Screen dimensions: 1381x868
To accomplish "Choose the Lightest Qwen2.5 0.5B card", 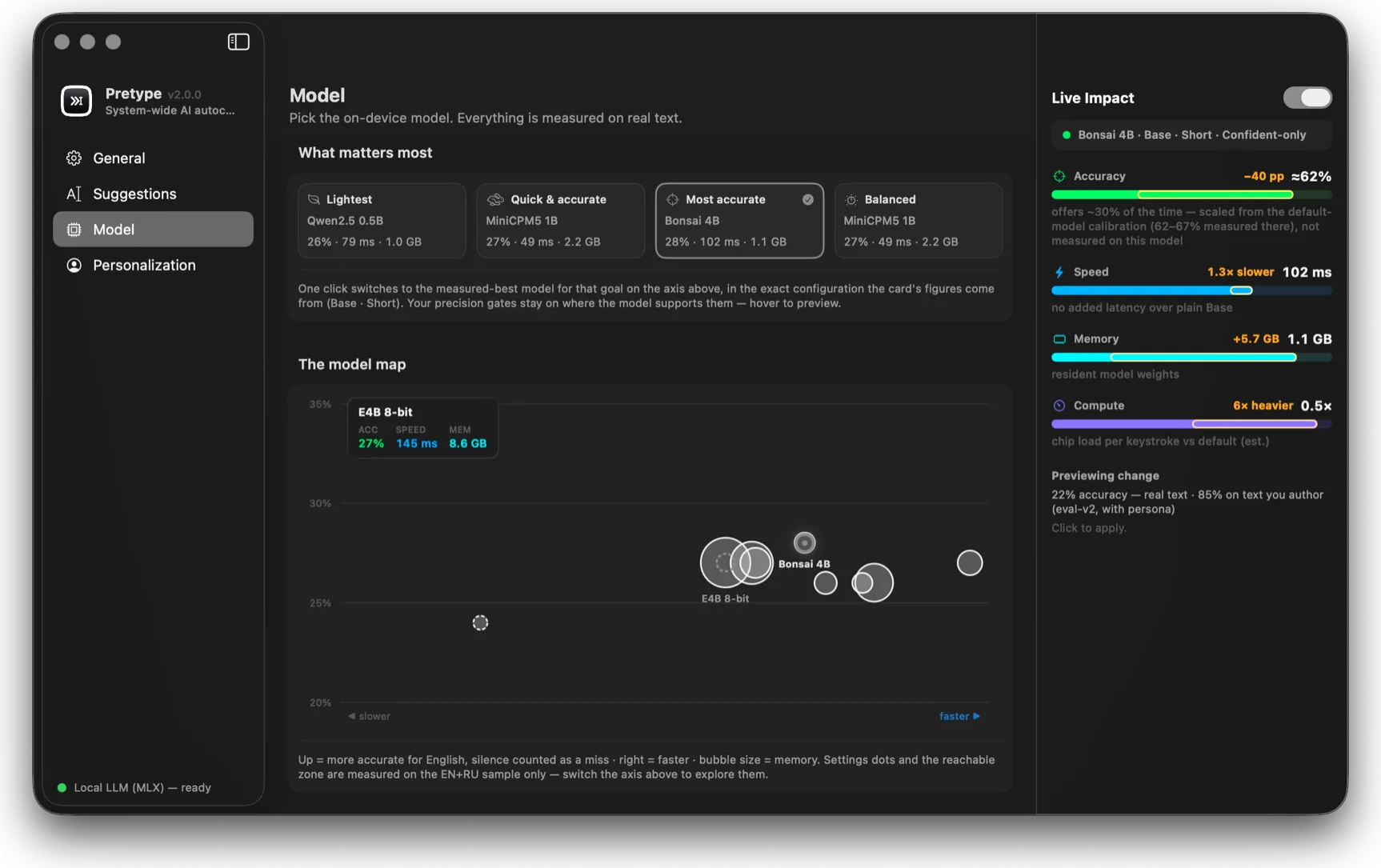I will pos(382,221).
